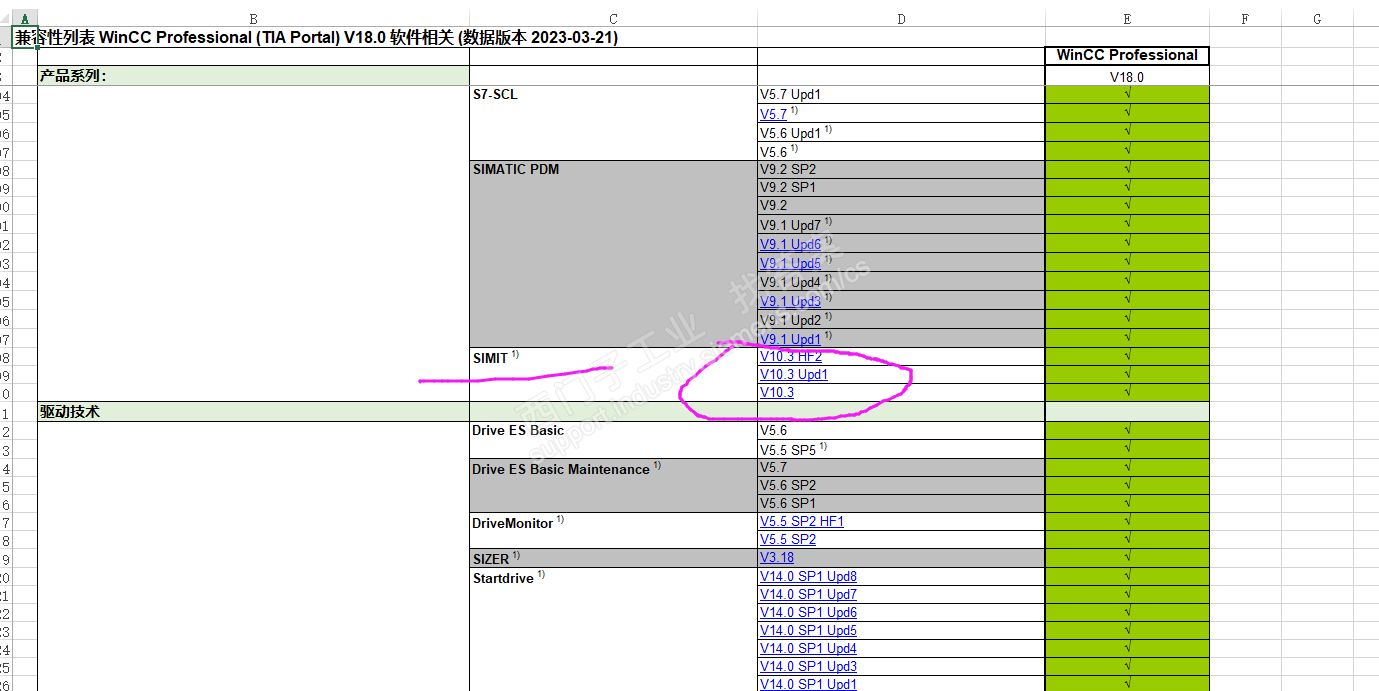Select the 产品系列 header cell
Viewport: 1379px width, 691px height.
click(x=253, y=76)
